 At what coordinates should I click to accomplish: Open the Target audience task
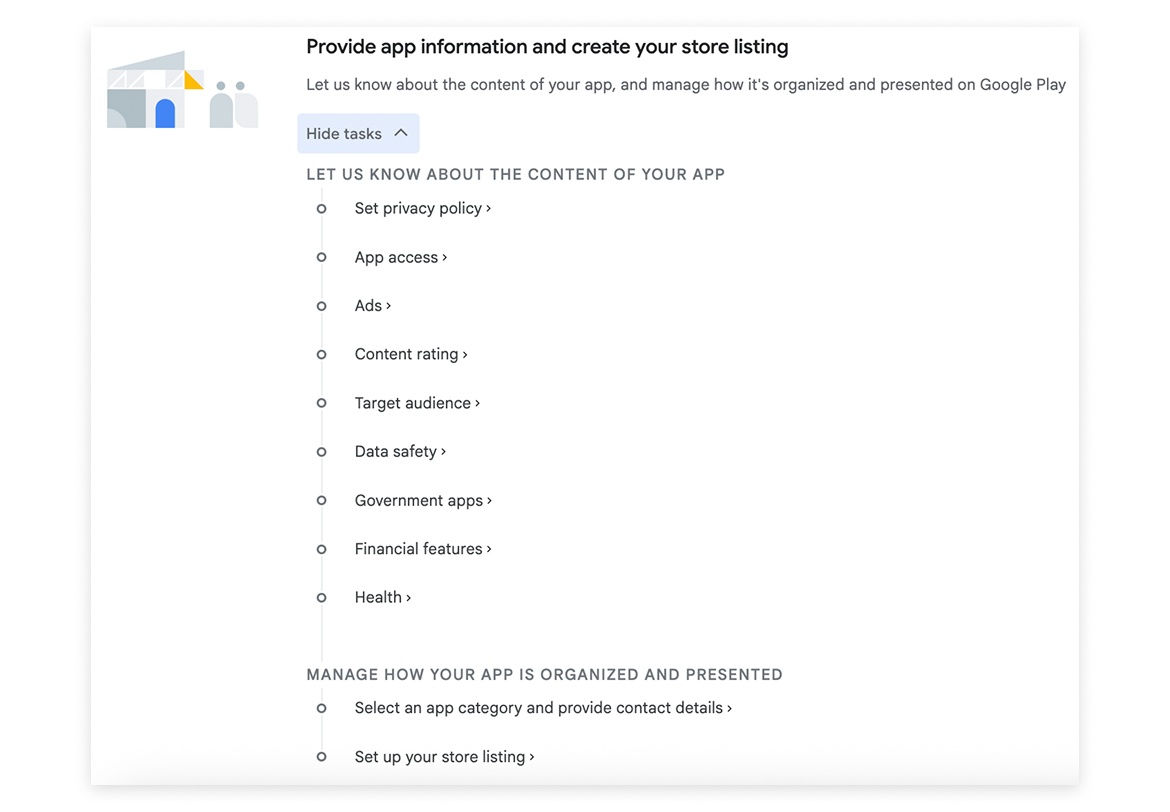[416, 403]
